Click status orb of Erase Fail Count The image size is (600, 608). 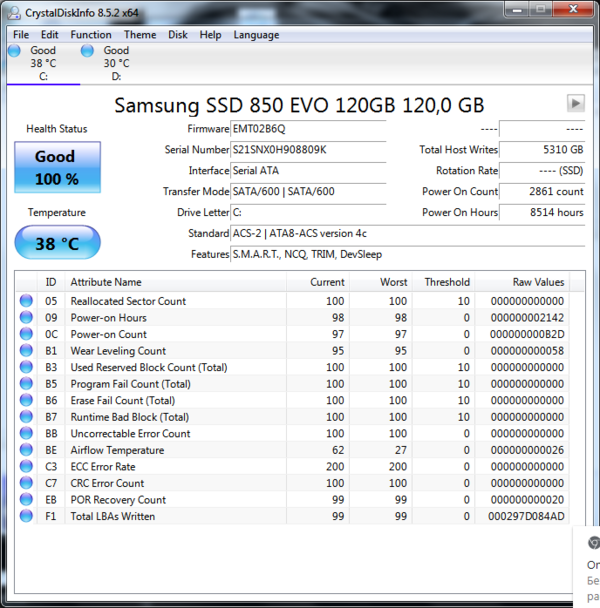click(26, 400)
